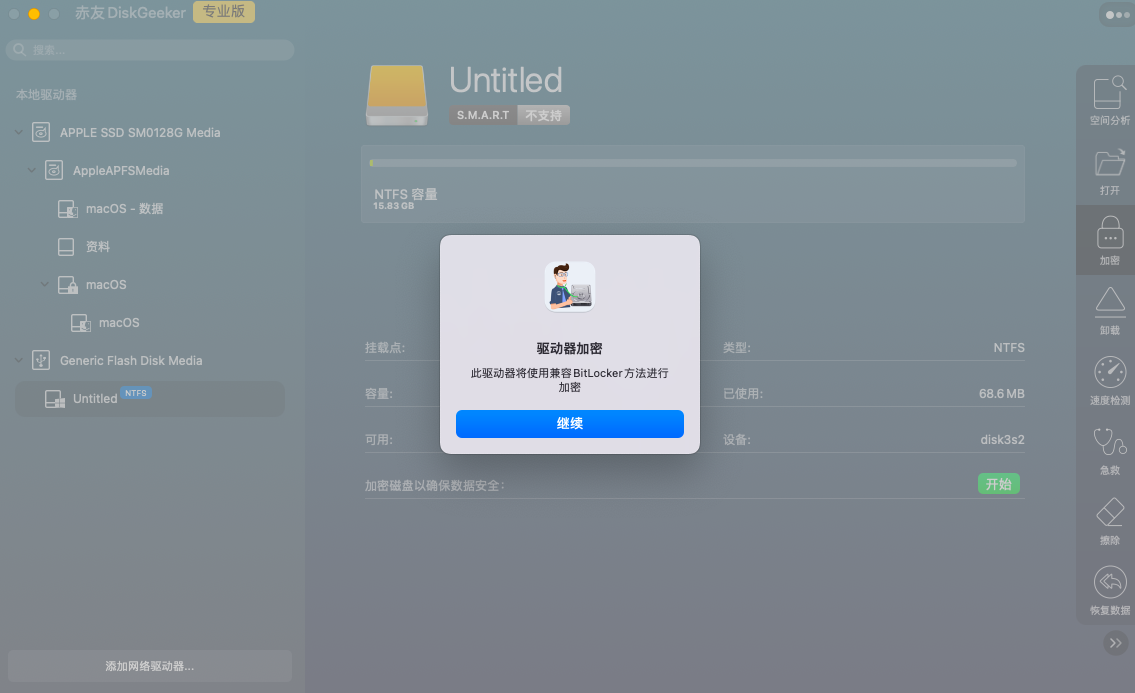Select the Untitled NTFS volume
The width and height of the screenshot is (1135, 693).
(150, 399)
